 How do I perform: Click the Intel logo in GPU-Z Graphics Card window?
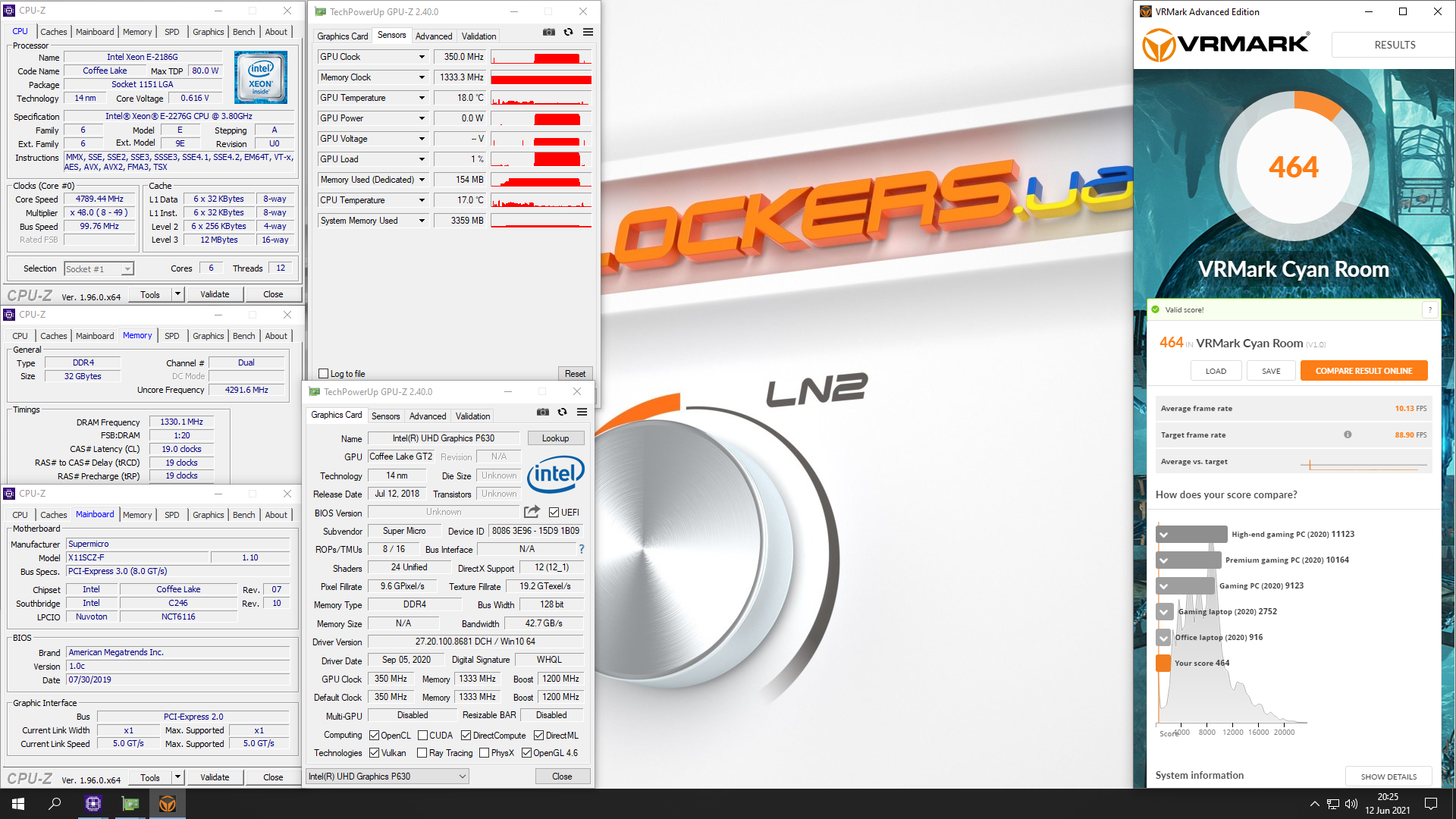556,474
